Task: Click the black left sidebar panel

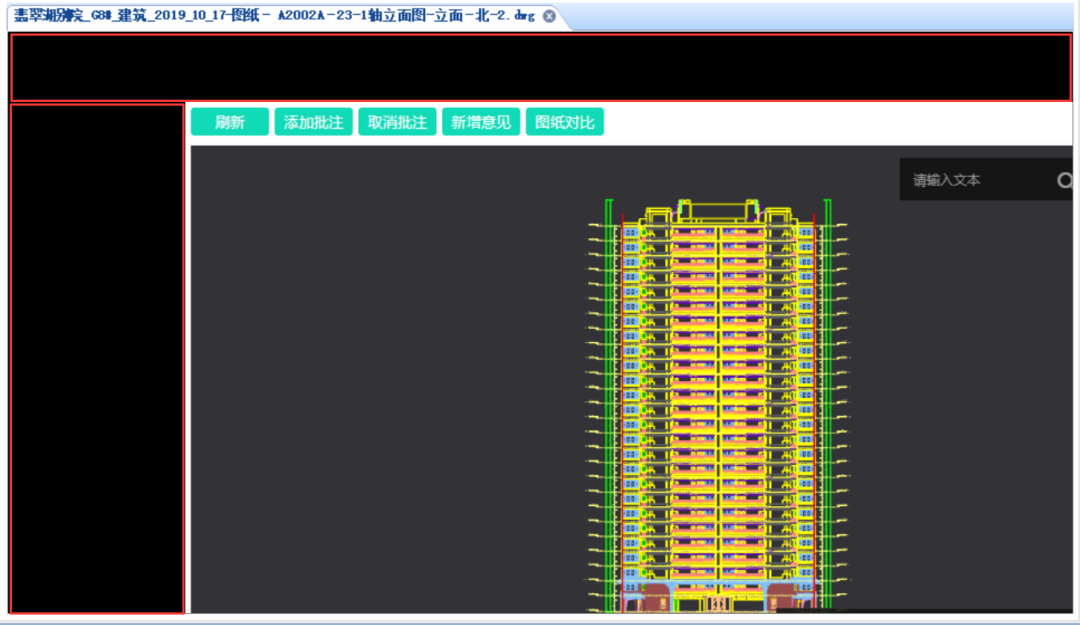Action: pyautogui.click(x=97, y=358)
